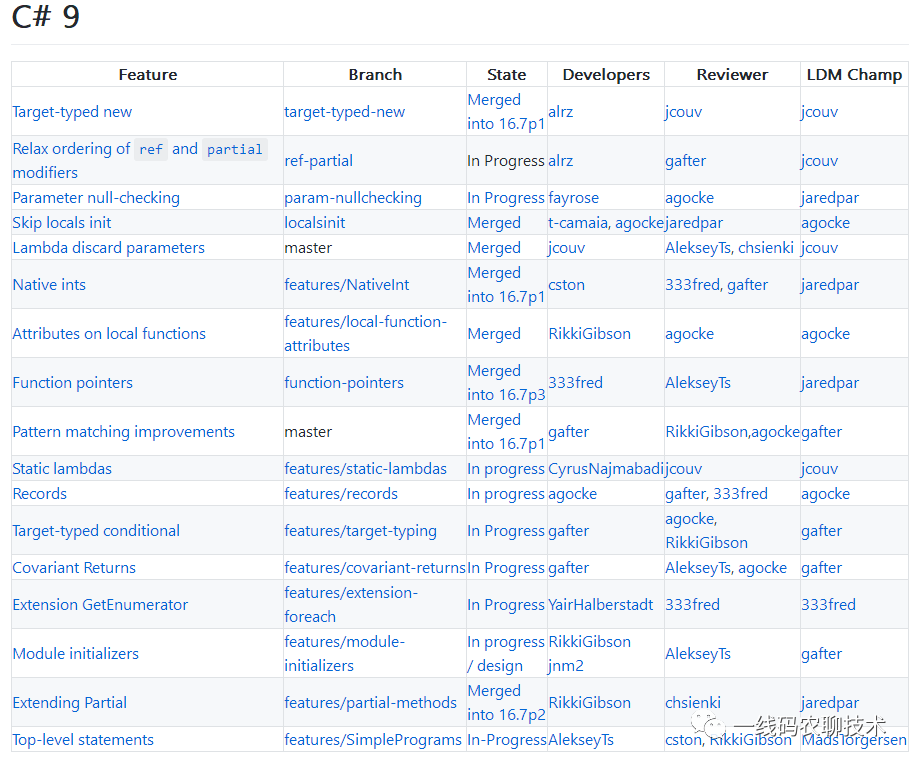The image size is (916, 766).
Task: Open Static lambdas feature link
Action: pyautogui.click(x=62, y=469)
